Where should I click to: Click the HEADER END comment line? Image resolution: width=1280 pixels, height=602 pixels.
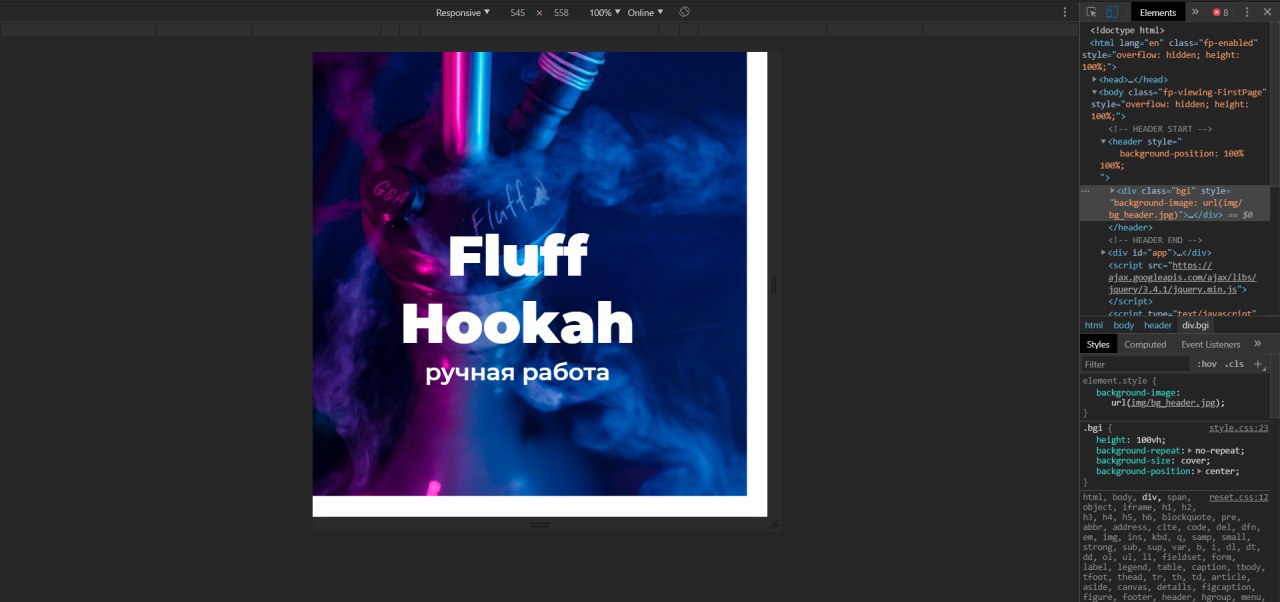[1155, 240]
